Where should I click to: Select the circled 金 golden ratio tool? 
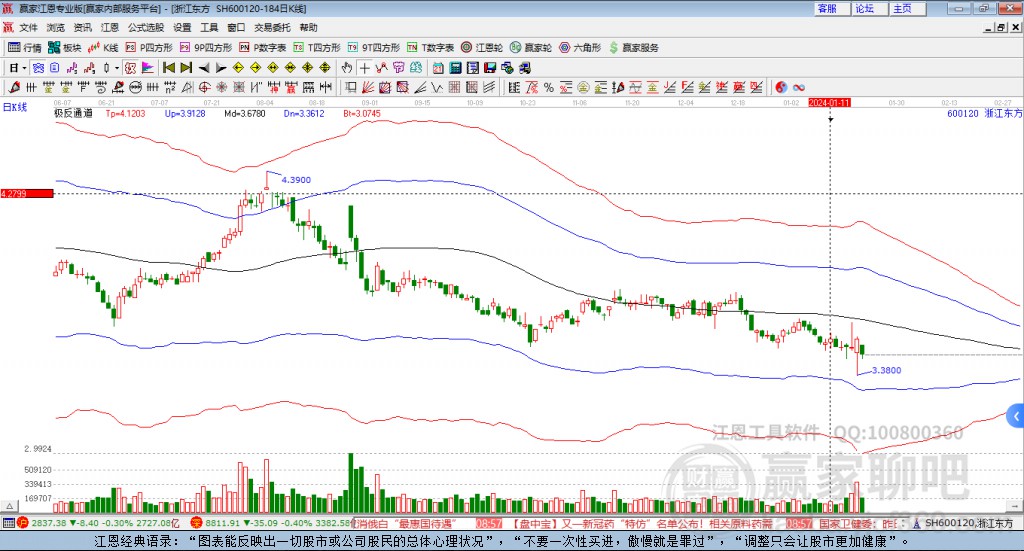click(583, 87)
